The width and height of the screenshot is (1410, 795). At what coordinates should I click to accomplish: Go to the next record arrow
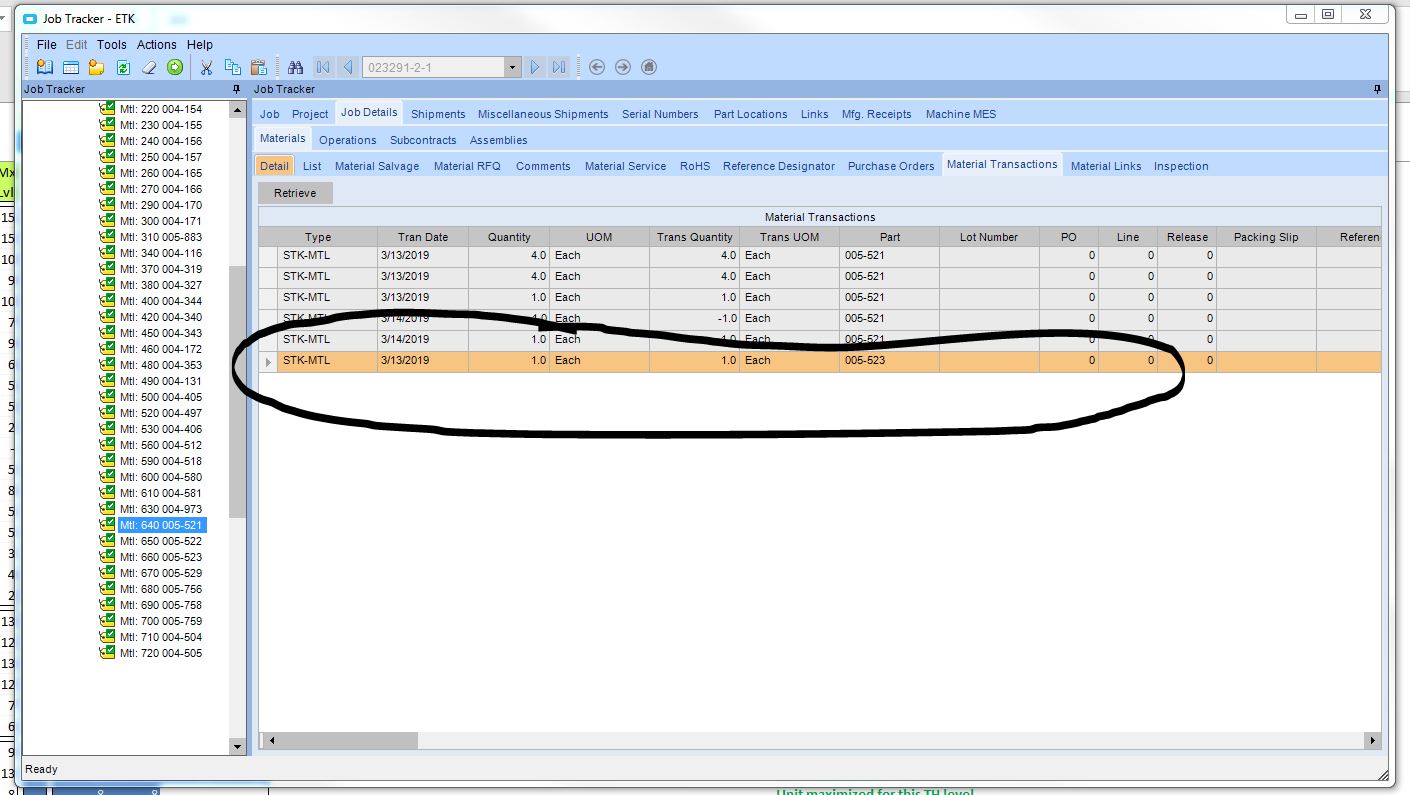(x=535, y=67)
